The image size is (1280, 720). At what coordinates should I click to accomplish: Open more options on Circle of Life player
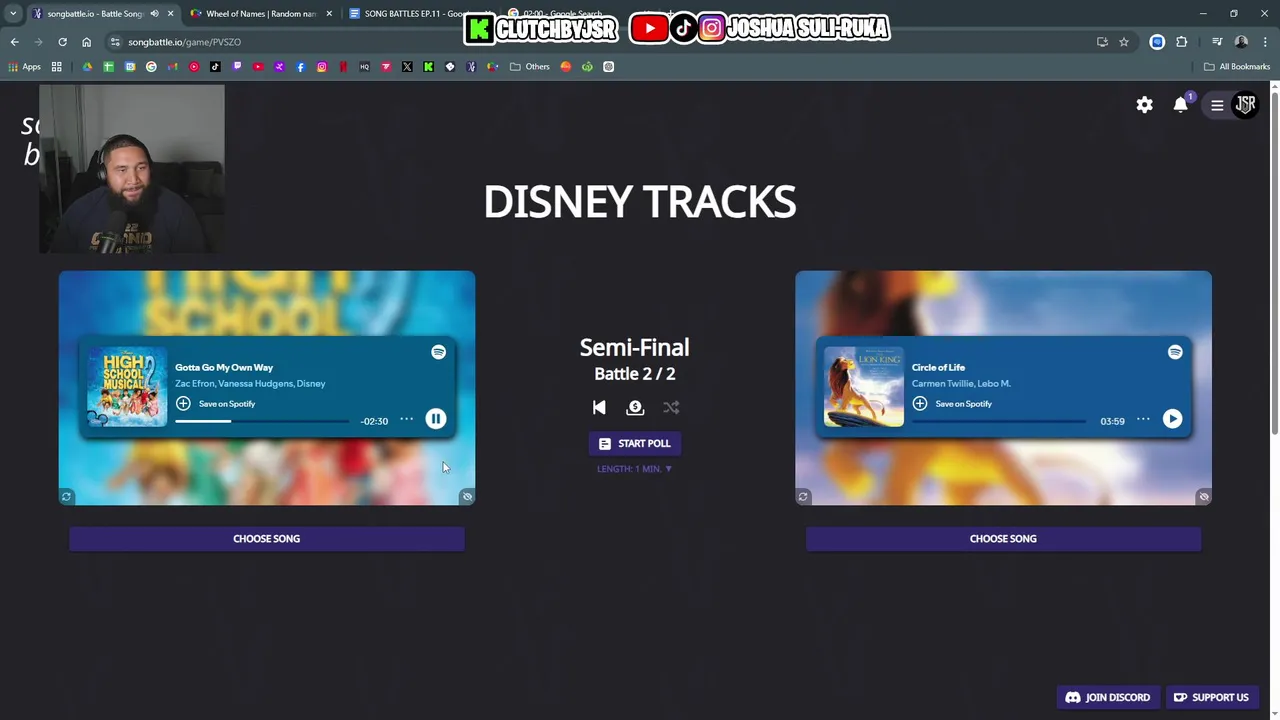[1143, 420]
